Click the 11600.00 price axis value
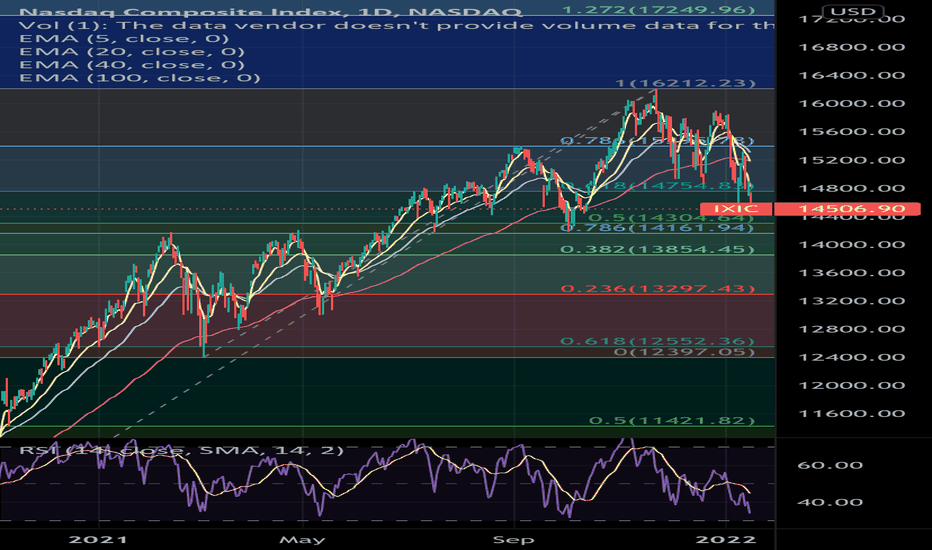 [852, 414]
